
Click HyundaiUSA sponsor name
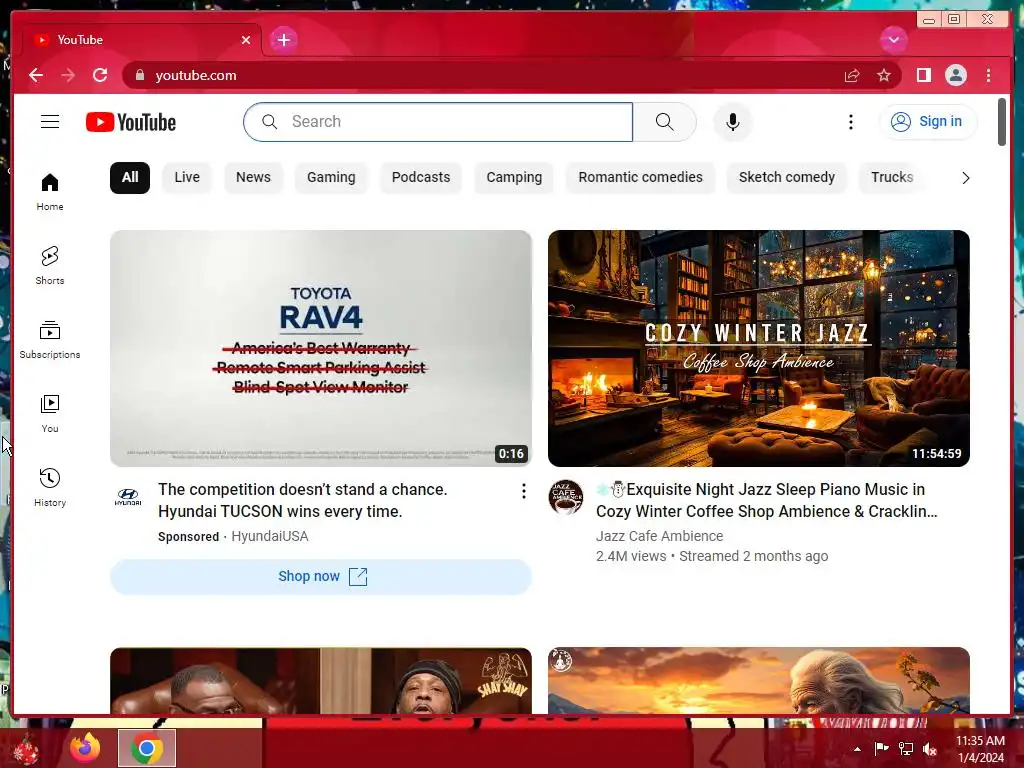[x=270, y=536]
